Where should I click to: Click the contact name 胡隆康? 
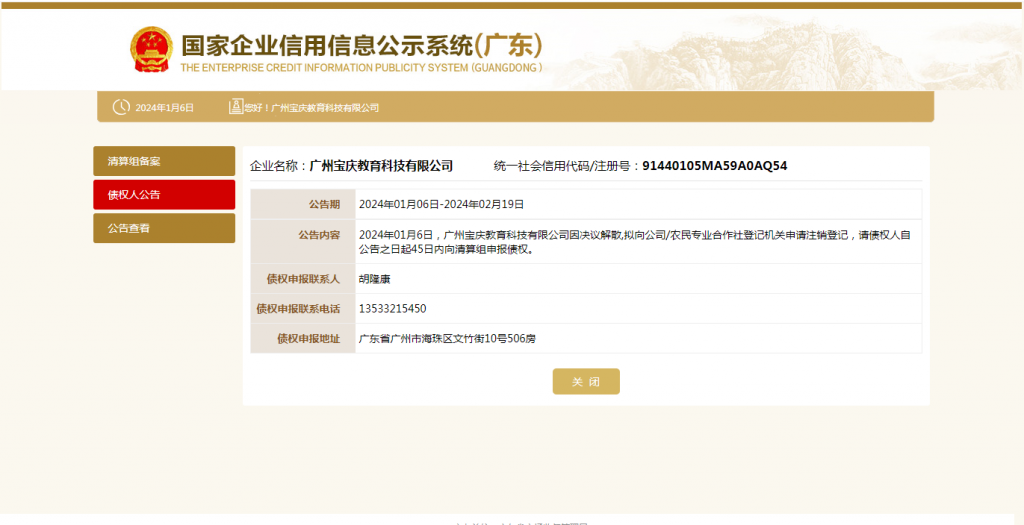(375, 279)
